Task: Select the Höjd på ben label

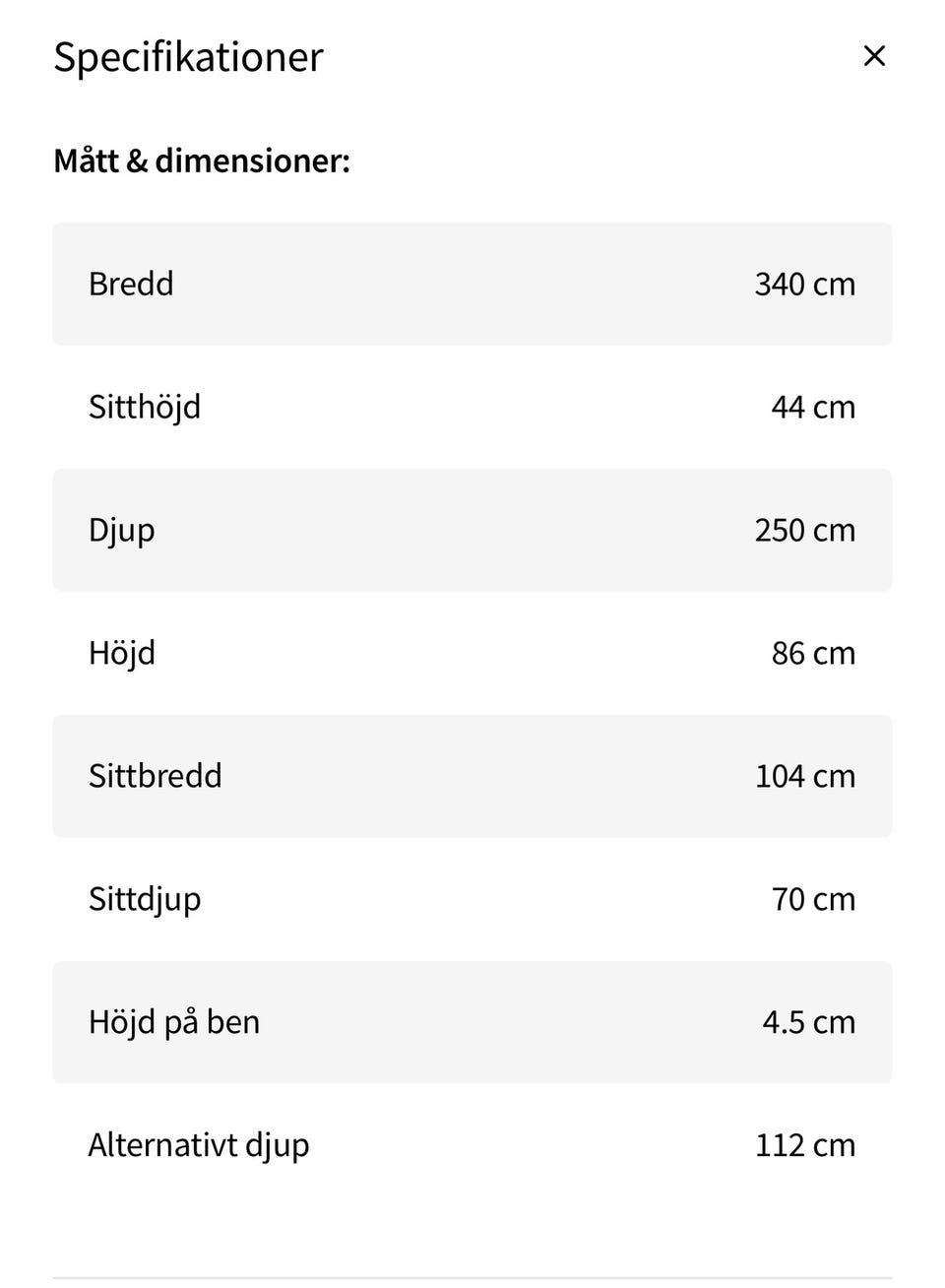Action: pyautogui.click(x=174, y=1022)
